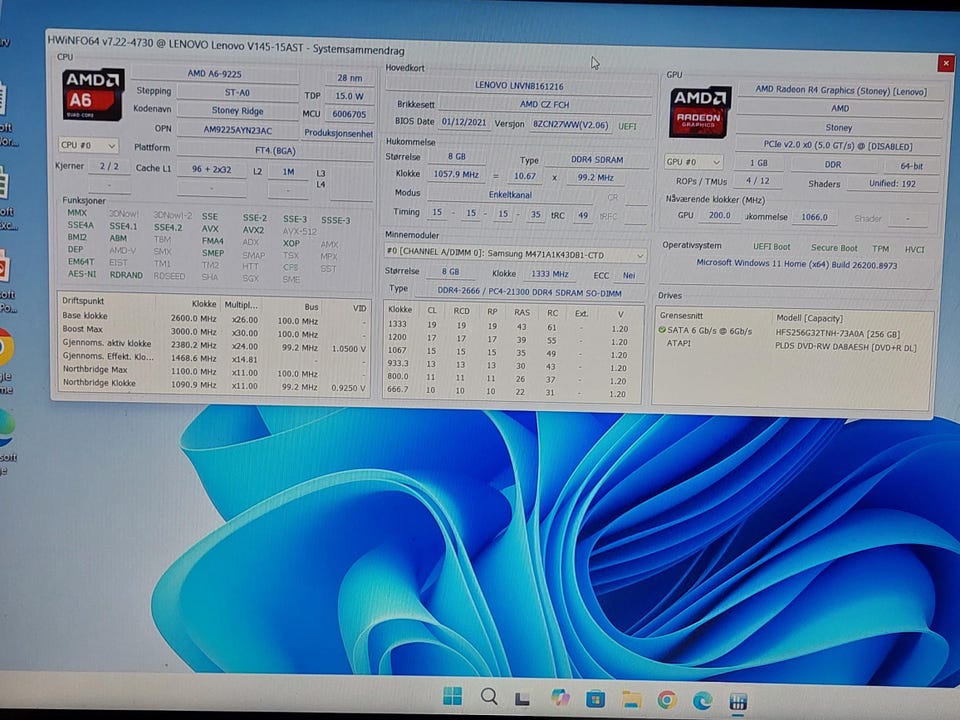The height and width of the screenshot is (720, 960).
Task: Click the BIOS version 8ZCN27WW(V2.06) field
Action: 570,125
